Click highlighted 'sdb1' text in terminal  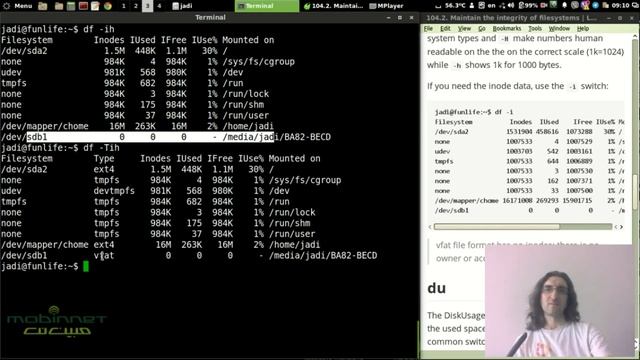coord(37,137)
